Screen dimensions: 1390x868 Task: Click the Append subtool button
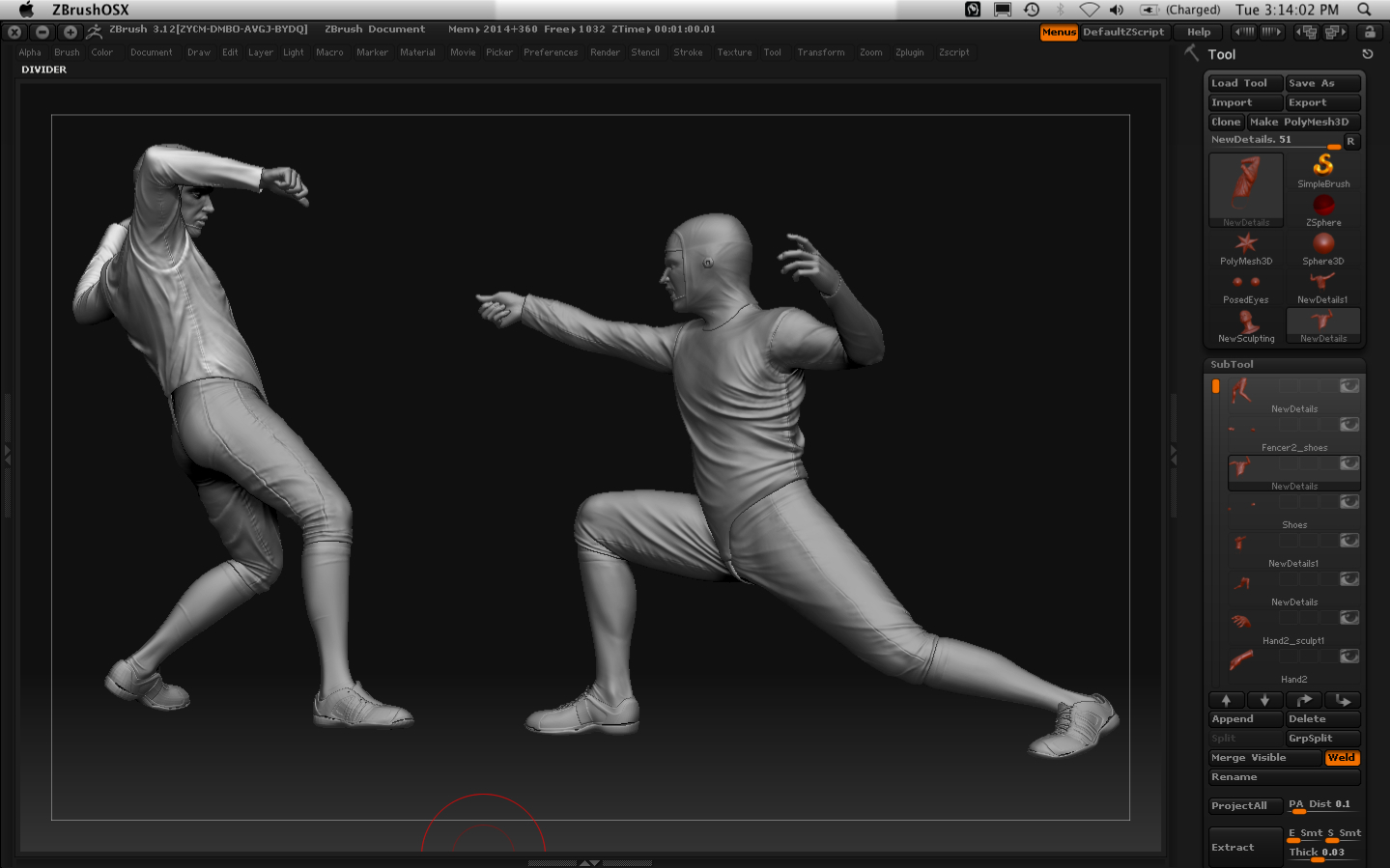1246,719
